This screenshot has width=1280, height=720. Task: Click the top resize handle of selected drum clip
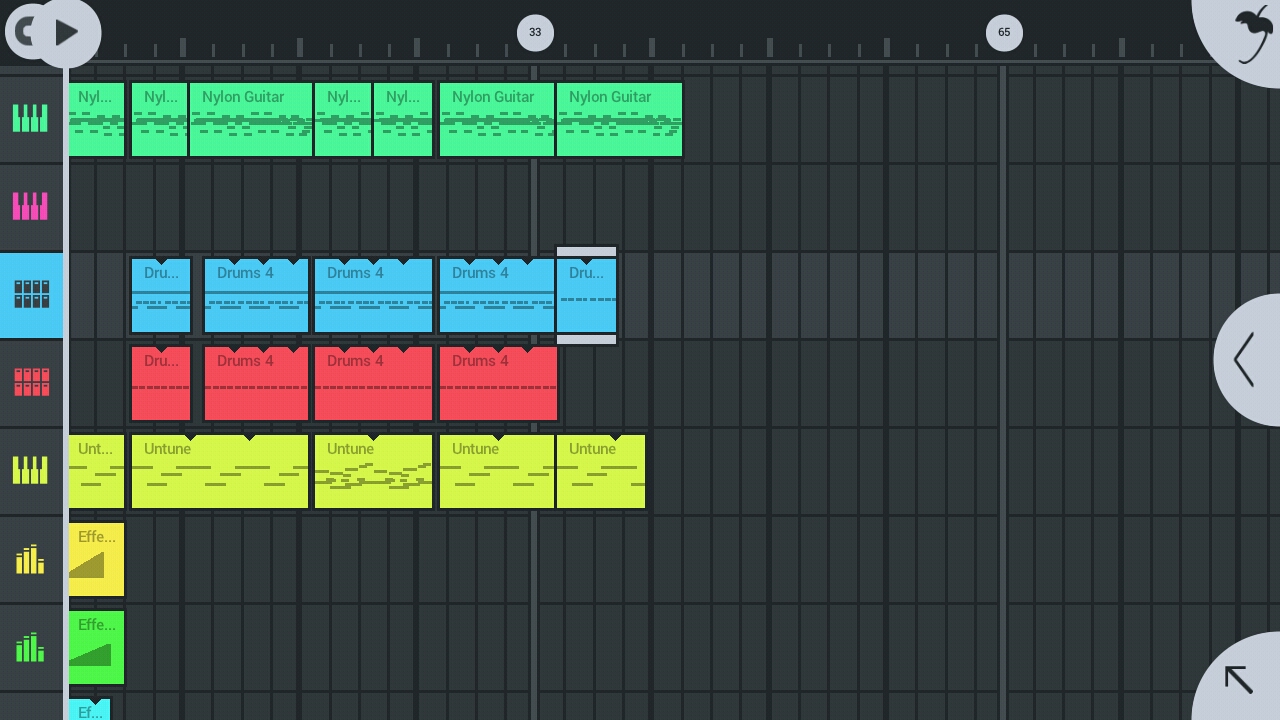586,251
